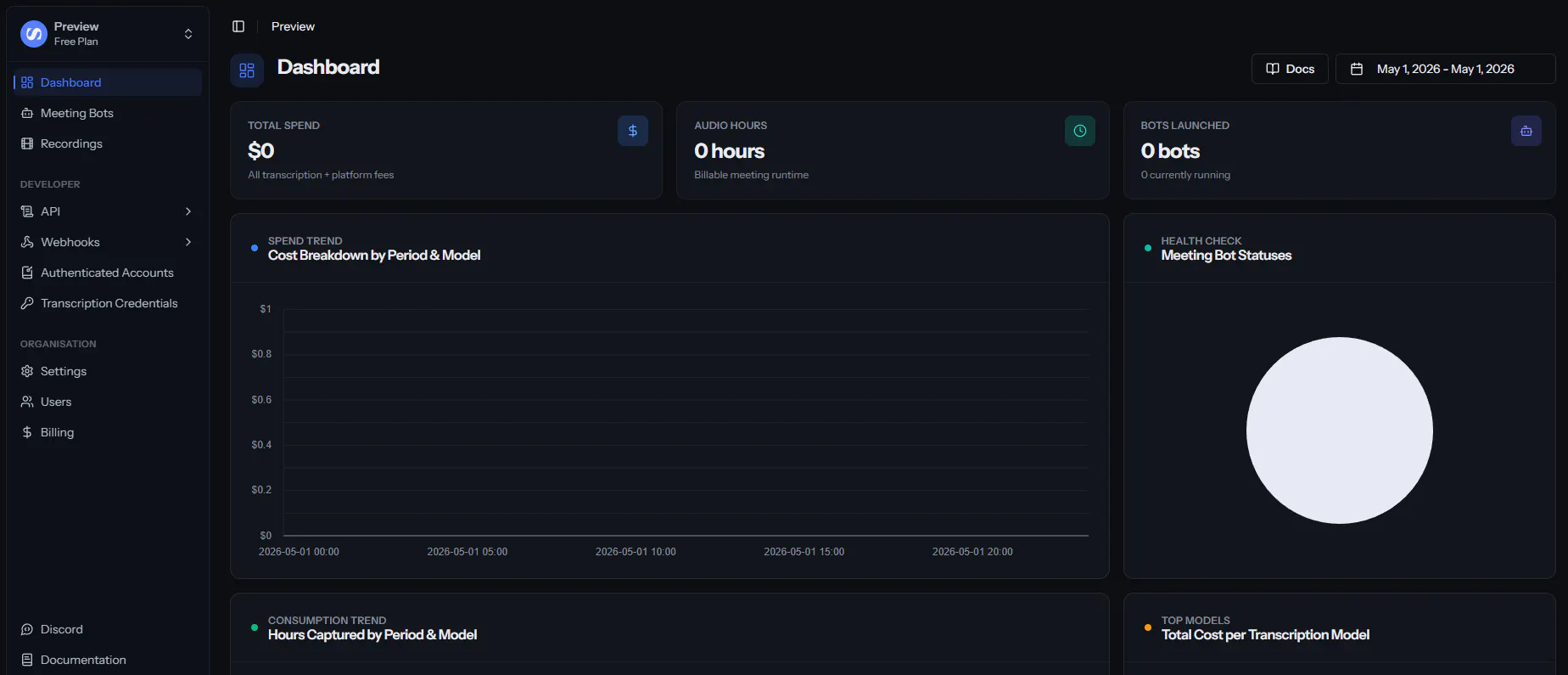This screenshot has height=675, width=1568.
Task: Expand the Webhooks submenu chevron
Action: coord(188,242)
